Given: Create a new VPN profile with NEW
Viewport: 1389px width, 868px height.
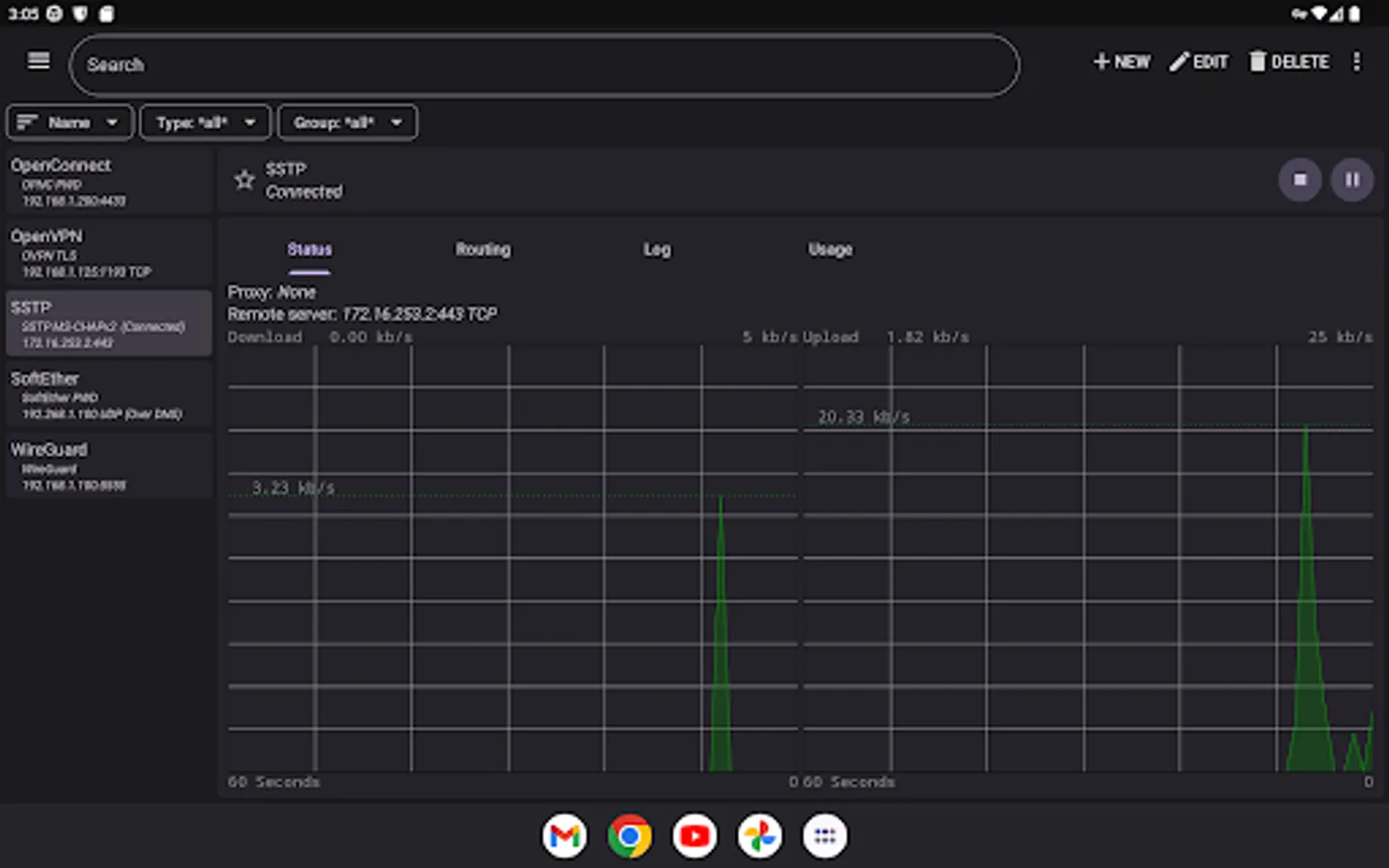Looking at the screenshot, I should tap(1121, 62).
